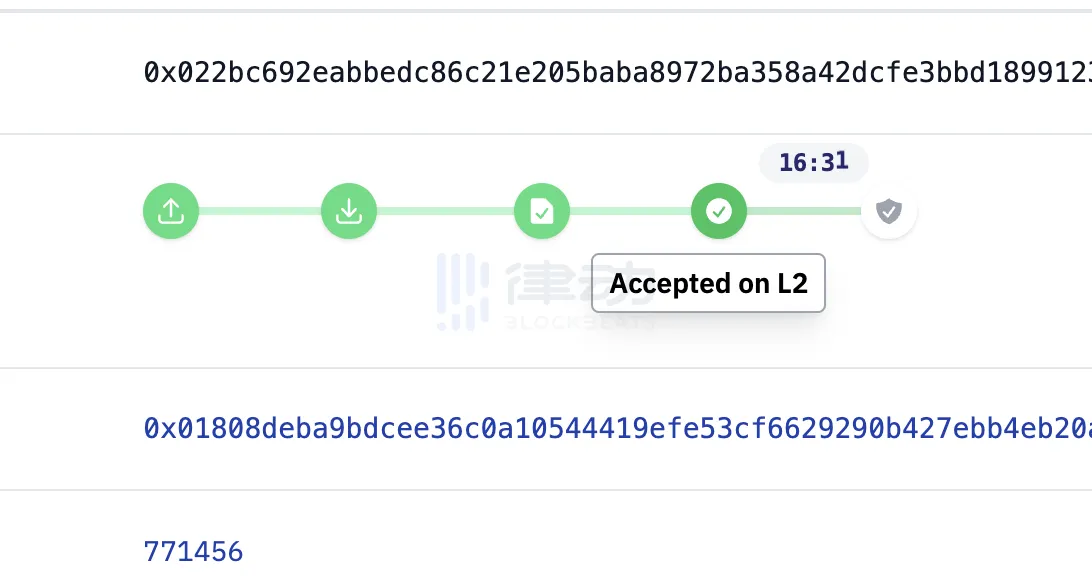Click progress line between check circle and shield
1092x584 pixels.
point(803,211)
